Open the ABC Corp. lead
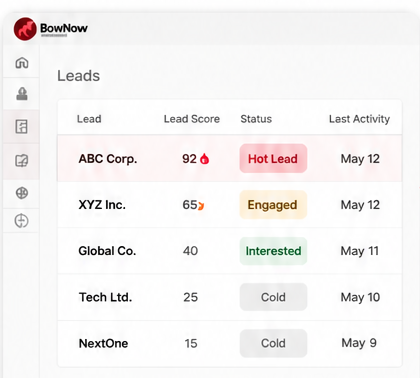Image resolution: width=420 pixels, height=378 pixels. click(x=108, y=159)
